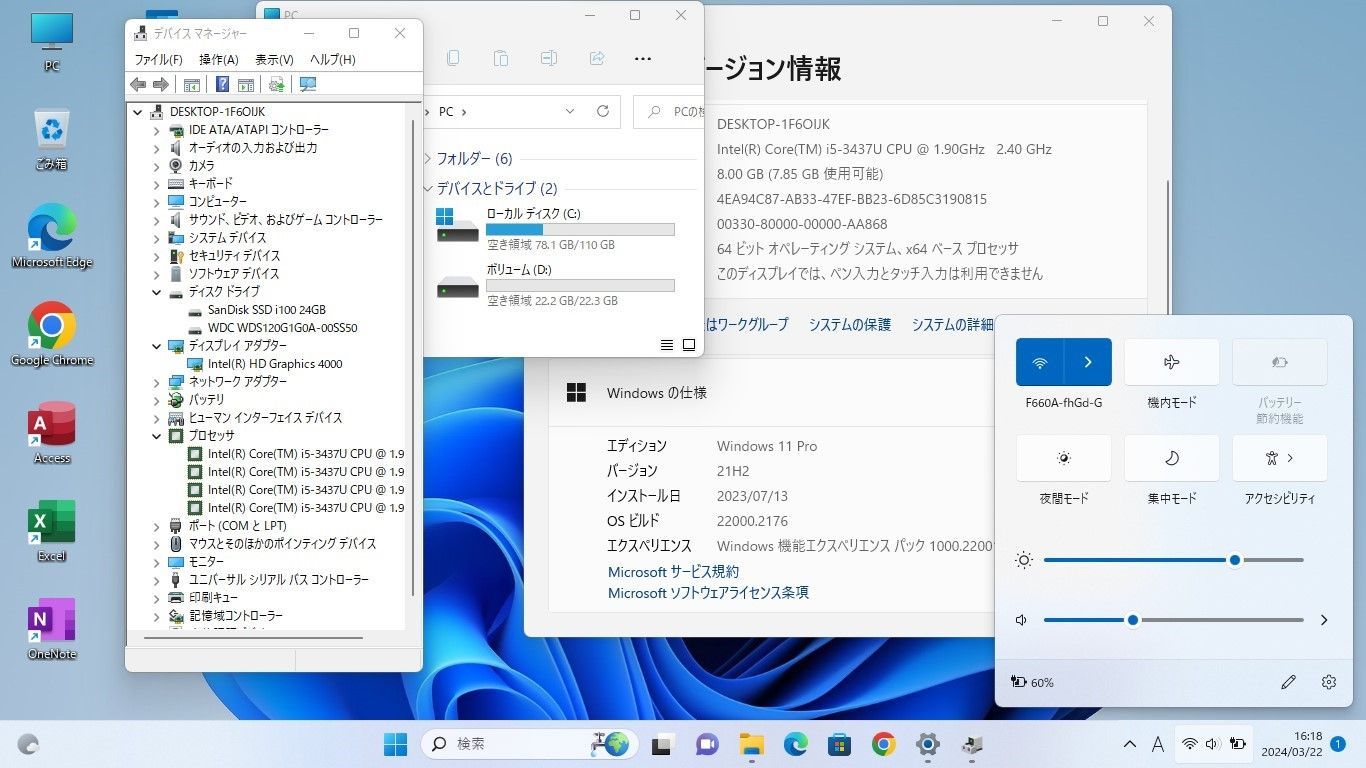Toggle Battery saver (バッテリー節約機能)

tap(1280, 362)
